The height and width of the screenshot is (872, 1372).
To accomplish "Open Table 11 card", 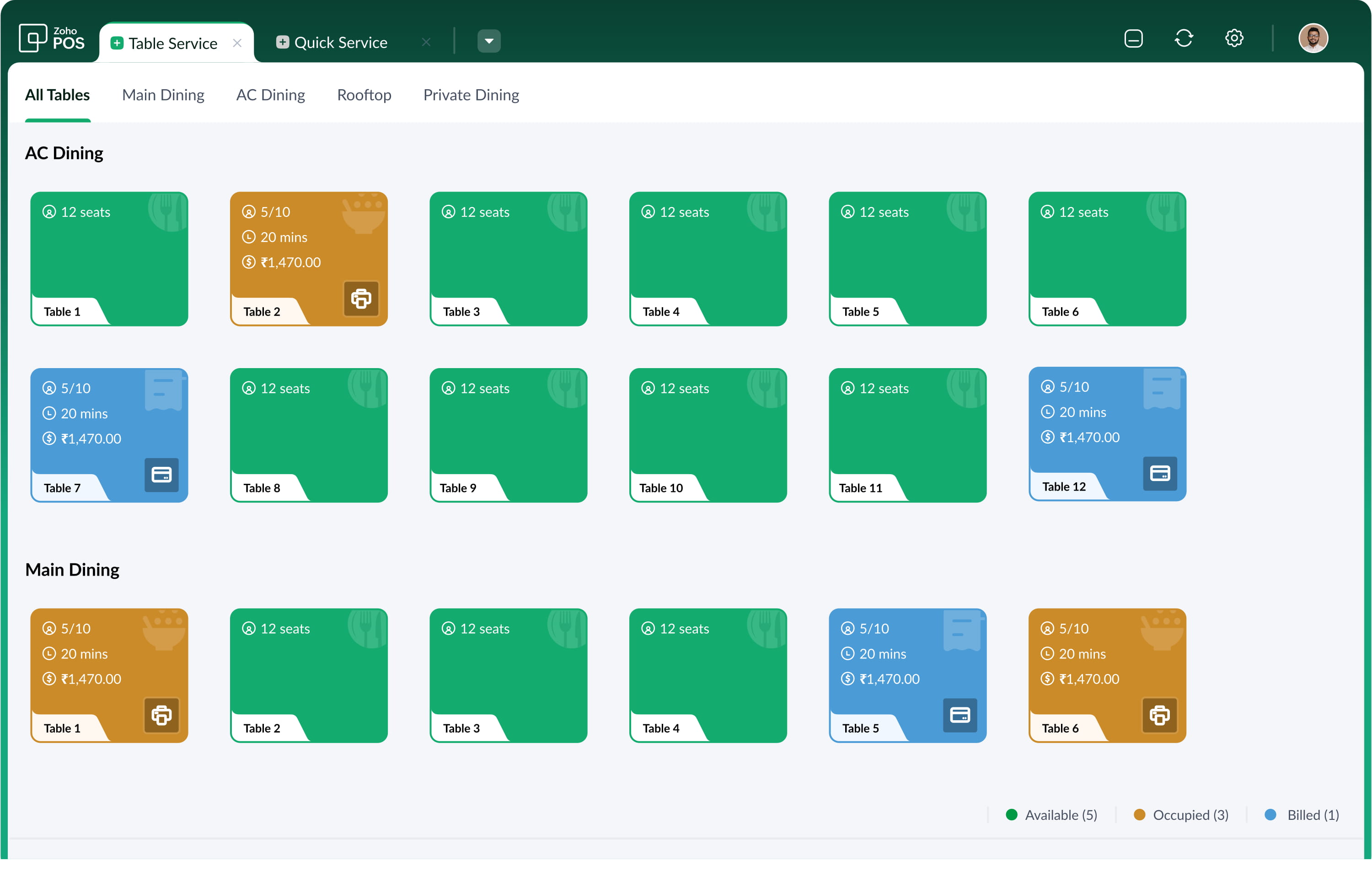I will pyautogui.click(x=908, y=435).
